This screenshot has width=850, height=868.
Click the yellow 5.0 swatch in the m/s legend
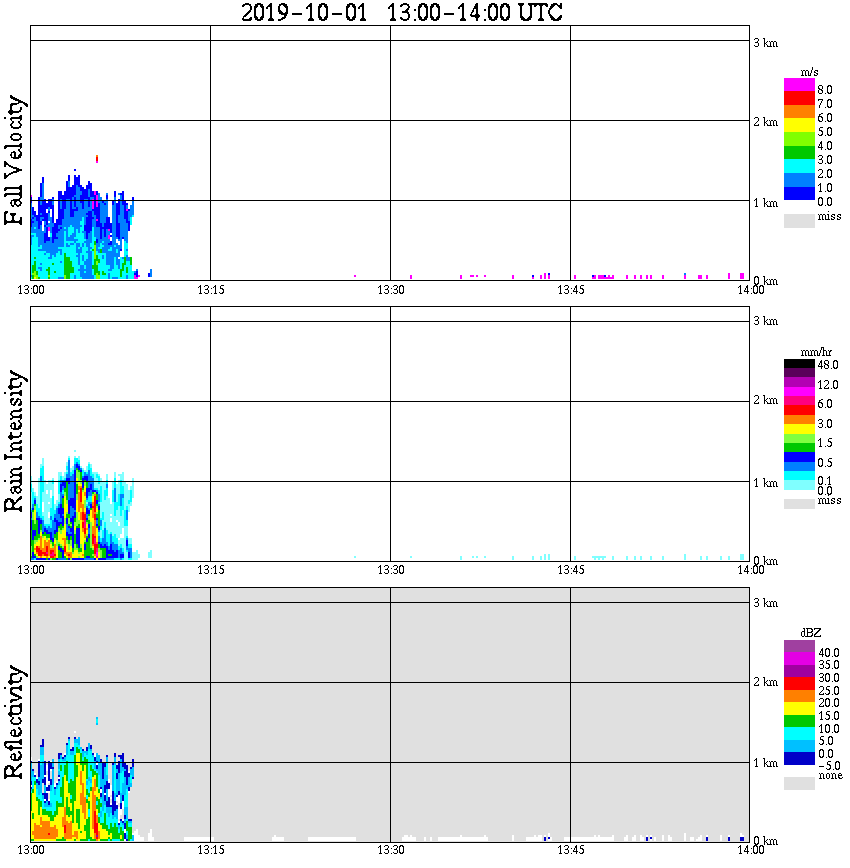coord(799,126)
